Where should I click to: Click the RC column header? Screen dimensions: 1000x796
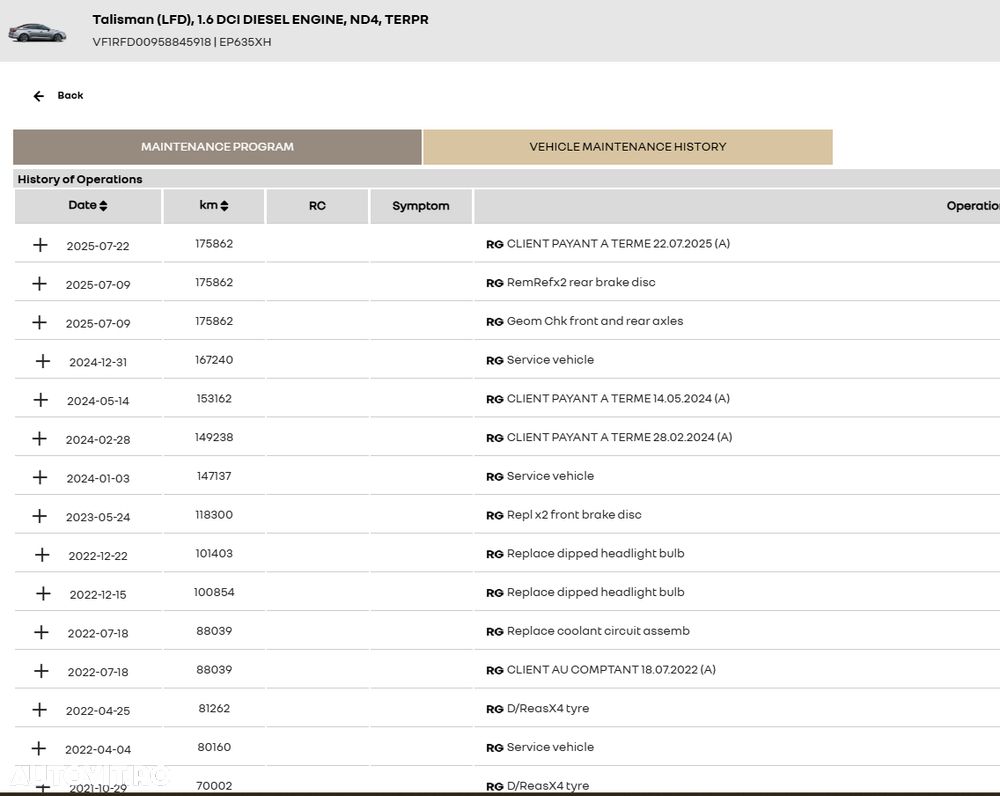(317, 206)
